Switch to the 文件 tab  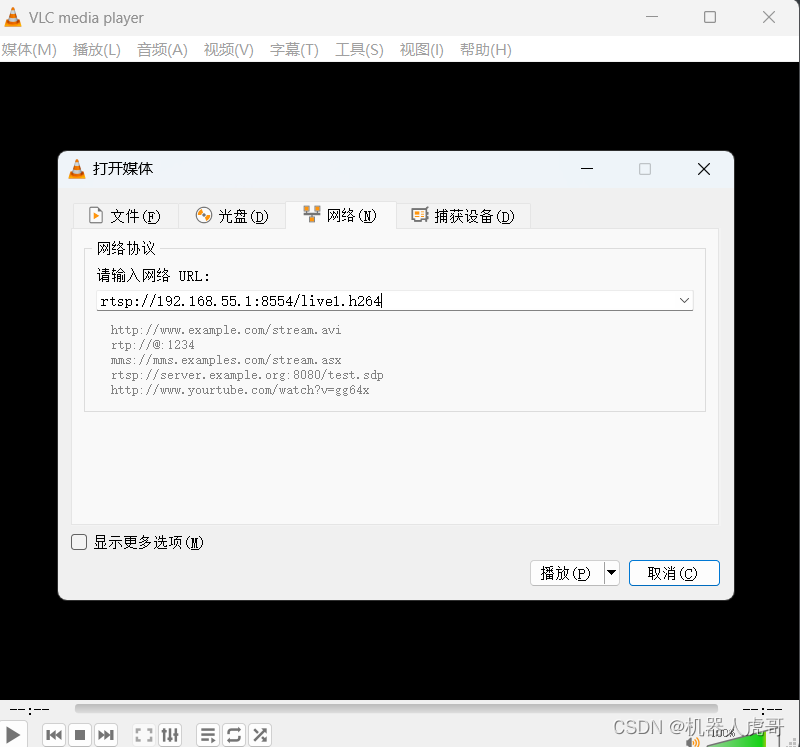point(125,215)
